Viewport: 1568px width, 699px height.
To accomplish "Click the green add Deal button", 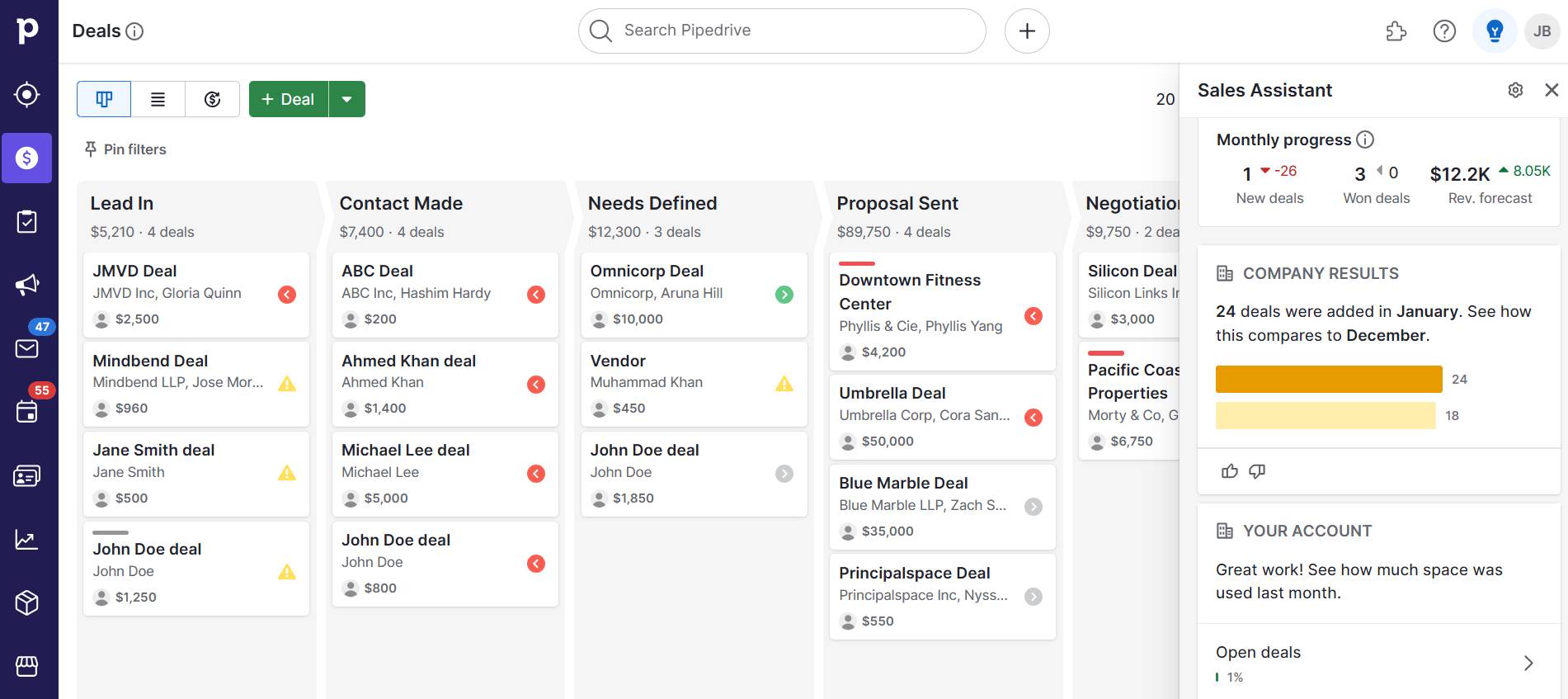I will (288, 99).
